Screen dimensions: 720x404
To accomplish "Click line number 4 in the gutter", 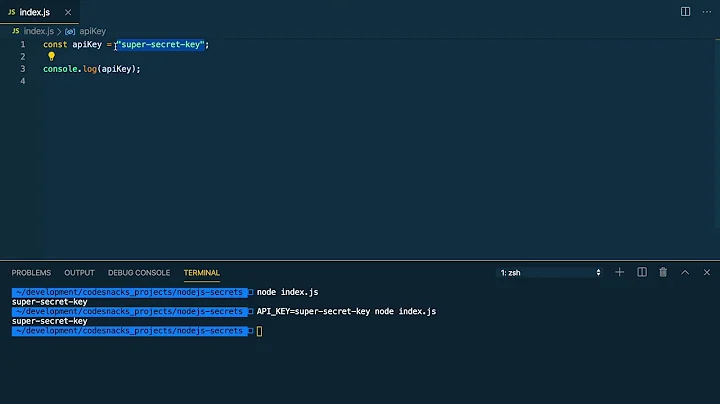I will pos(23,81).
